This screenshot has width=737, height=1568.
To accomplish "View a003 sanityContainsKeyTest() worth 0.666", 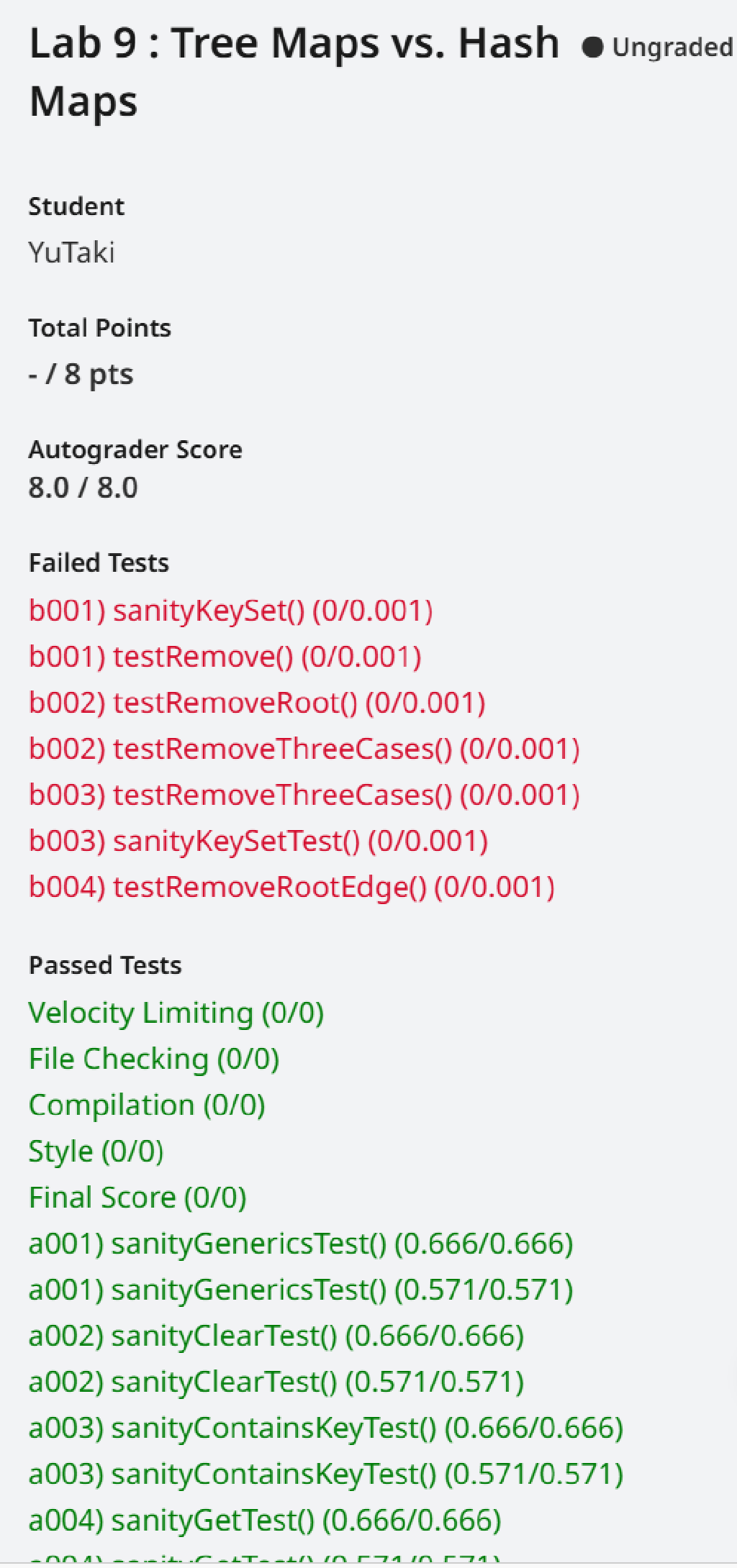I will [326, 1428].
